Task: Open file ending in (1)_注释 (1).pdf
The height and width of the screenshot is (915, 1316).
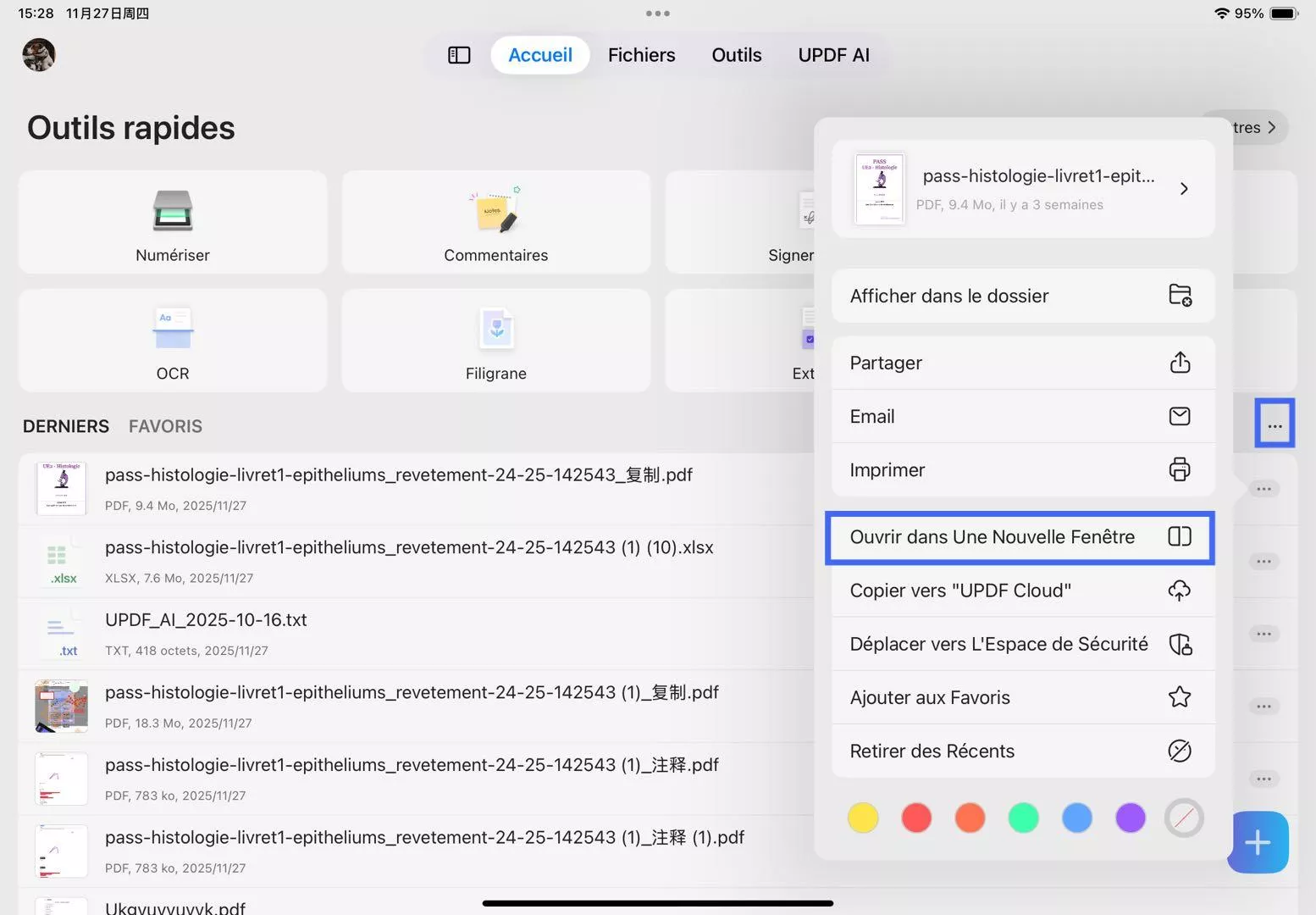Action: [x=424, y=837]
